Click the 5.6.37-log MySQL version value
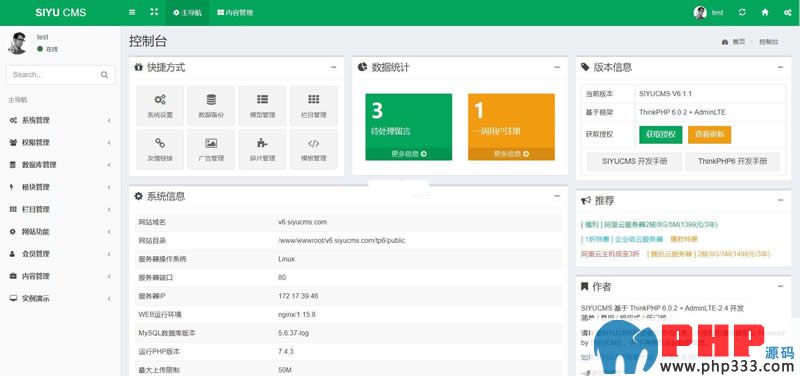Screen dimensions: 800x376 point(293,333)
